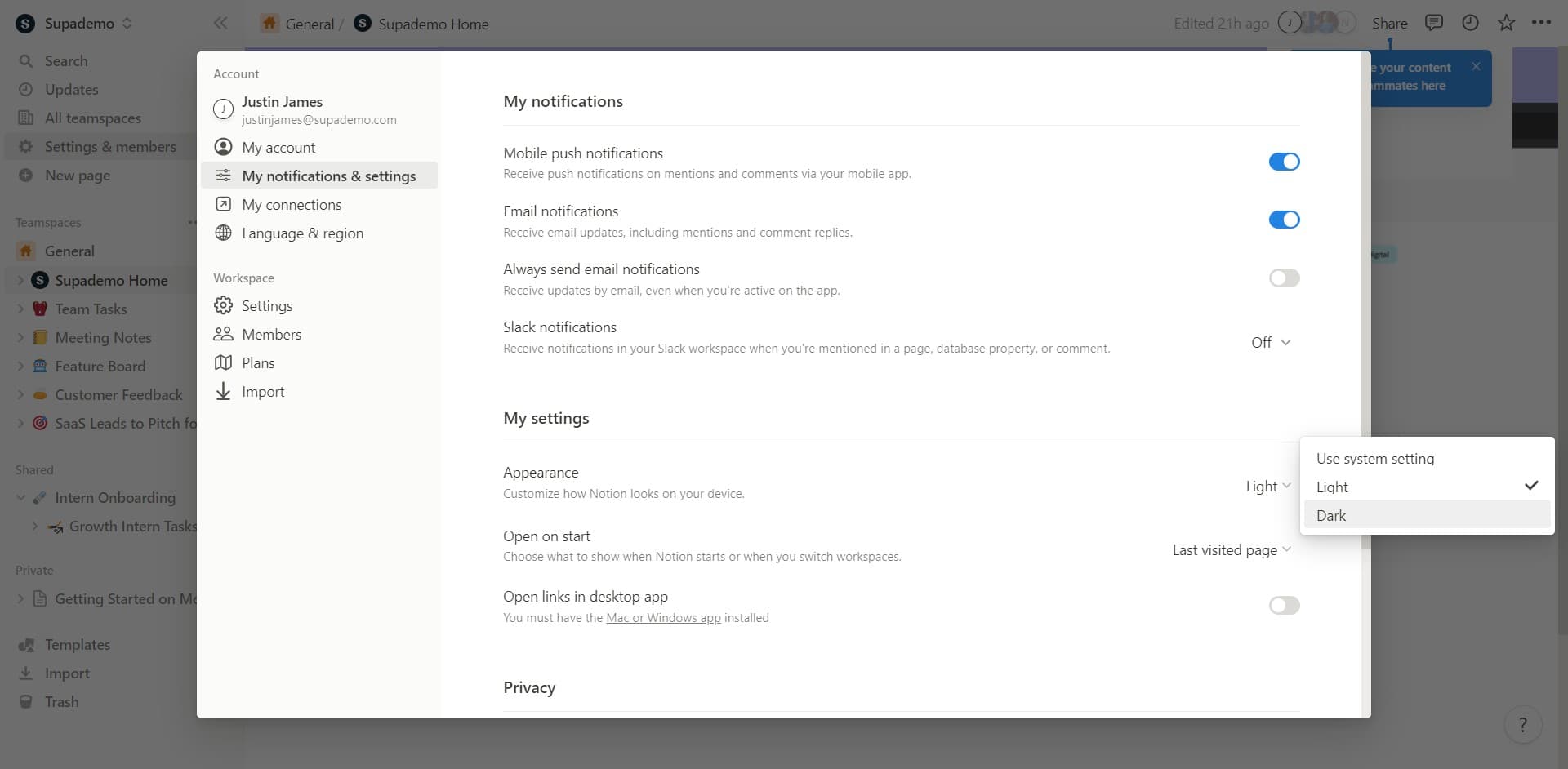
Task: Disable Mobile push notifications toggle
Action: 1284,162
